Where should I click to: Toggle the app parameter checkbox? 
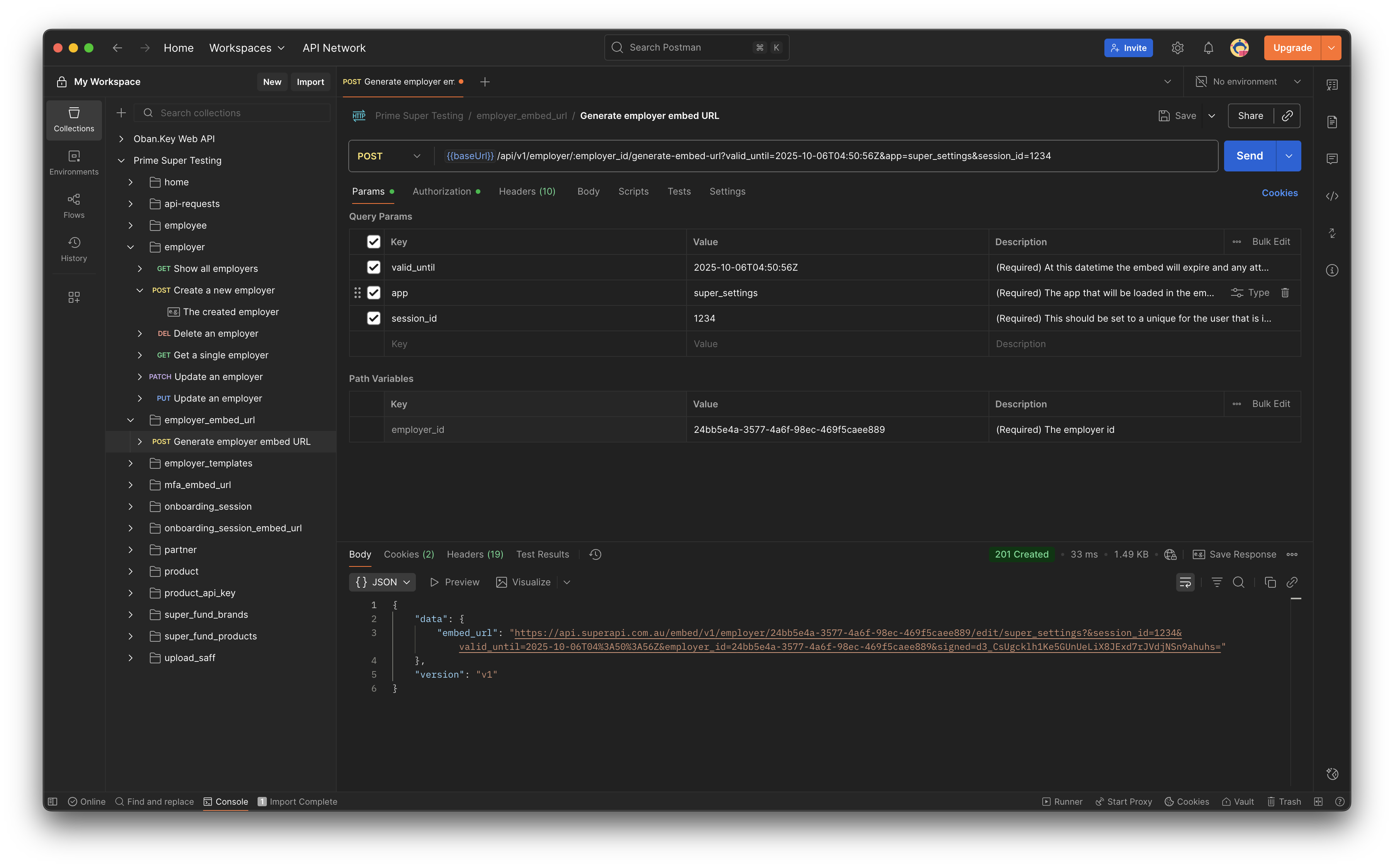373,293
